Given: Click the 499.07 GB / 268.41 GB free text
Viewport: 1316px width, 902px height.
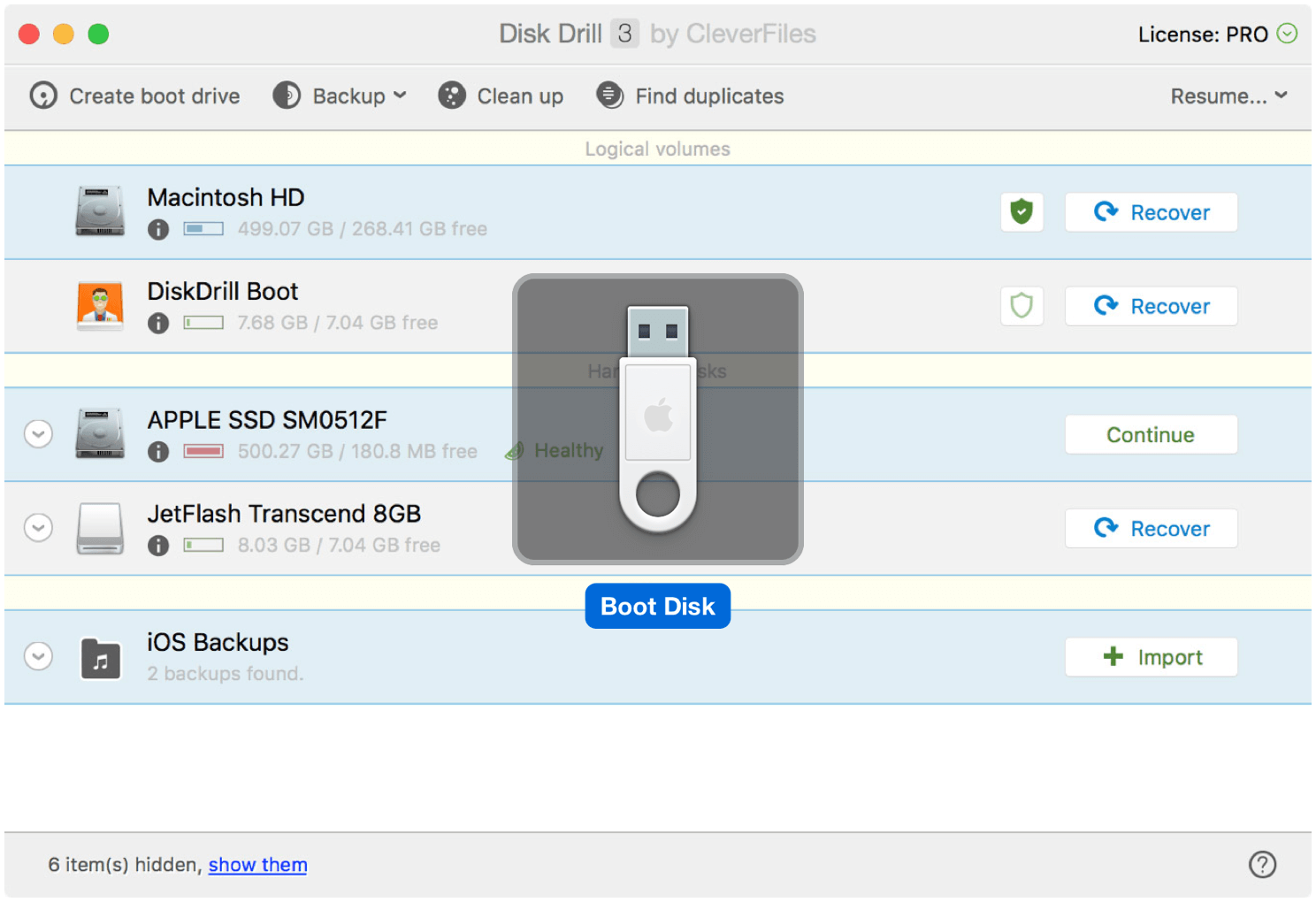Looking at the screenshot, I should (x=363, y=229).
